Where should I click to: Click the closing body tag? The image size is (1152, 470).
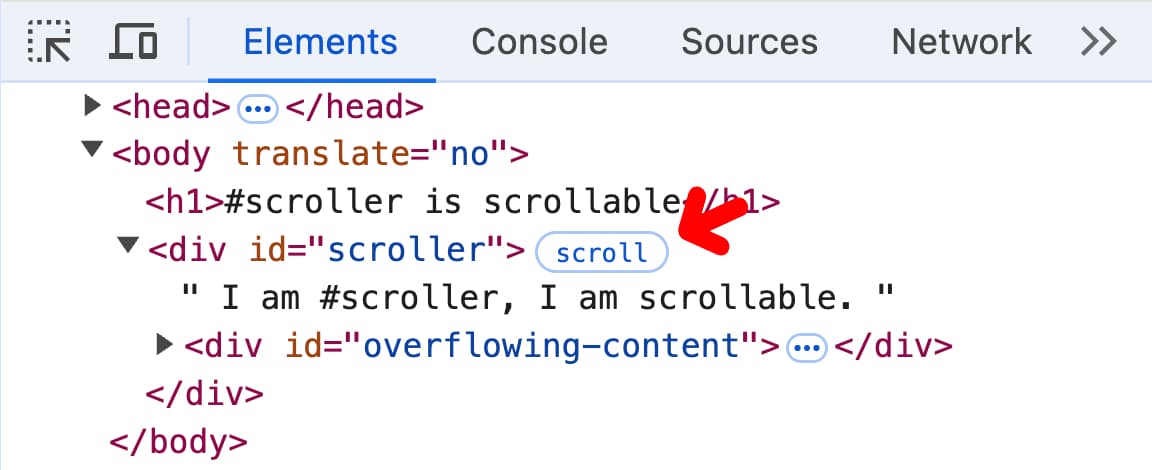[178, 440]
